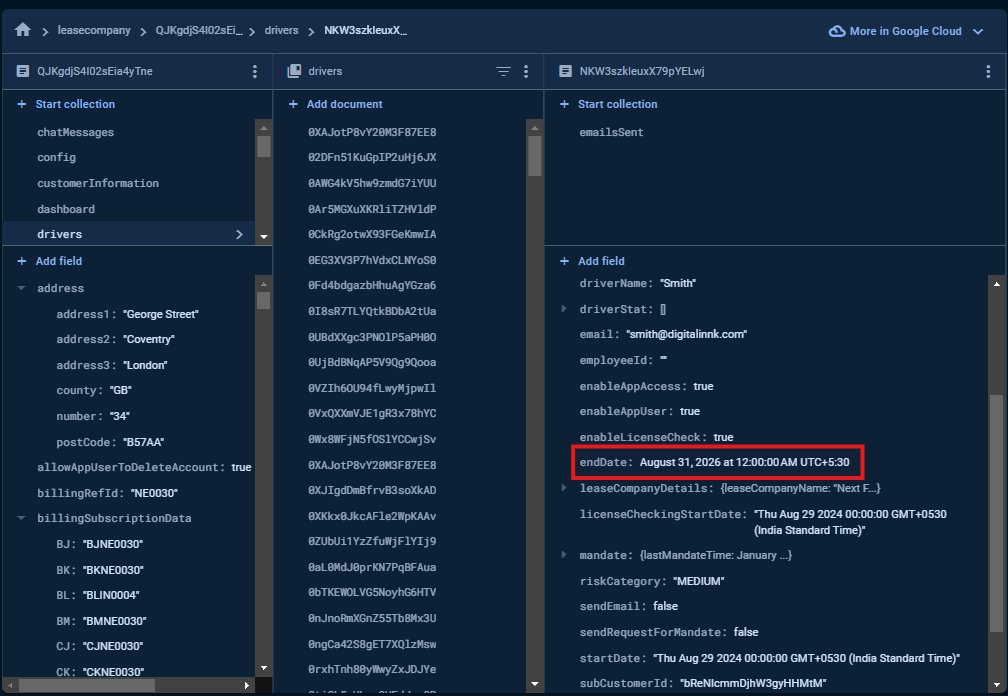Viewport: 1008px width, 696px height.
Task: Collapse the billingSubscriptionData map
Action: pyautogui.click(x=21, y=518)
